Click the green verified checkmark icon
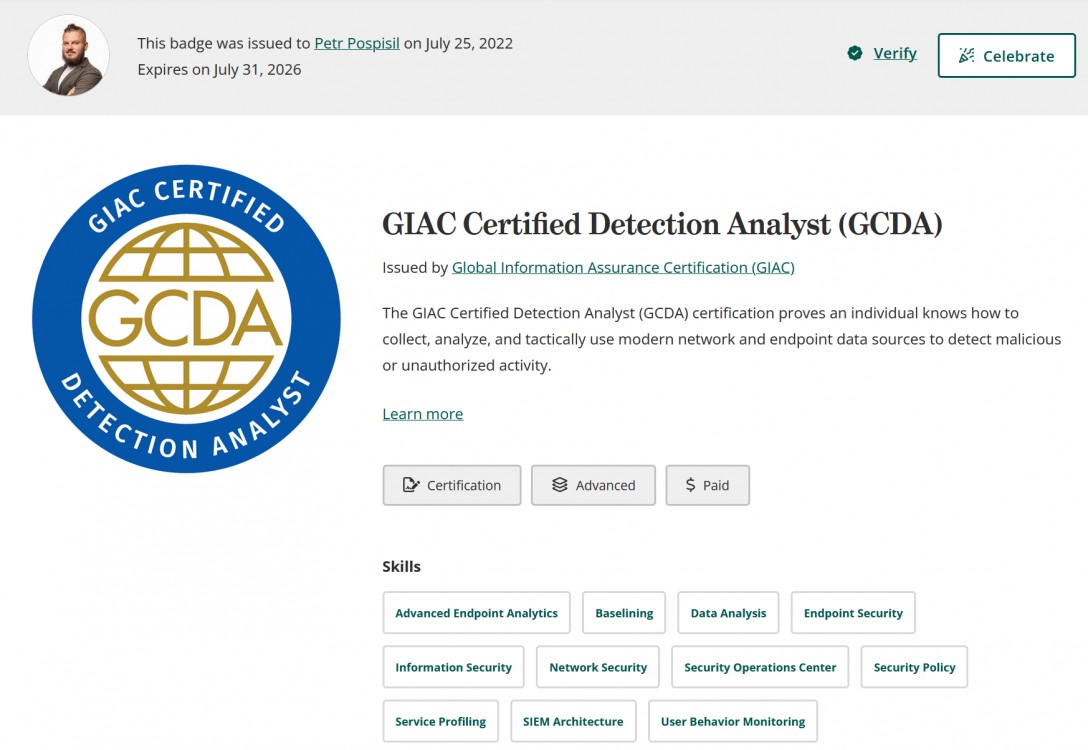 pyautogui.click(x=855, y=54)
